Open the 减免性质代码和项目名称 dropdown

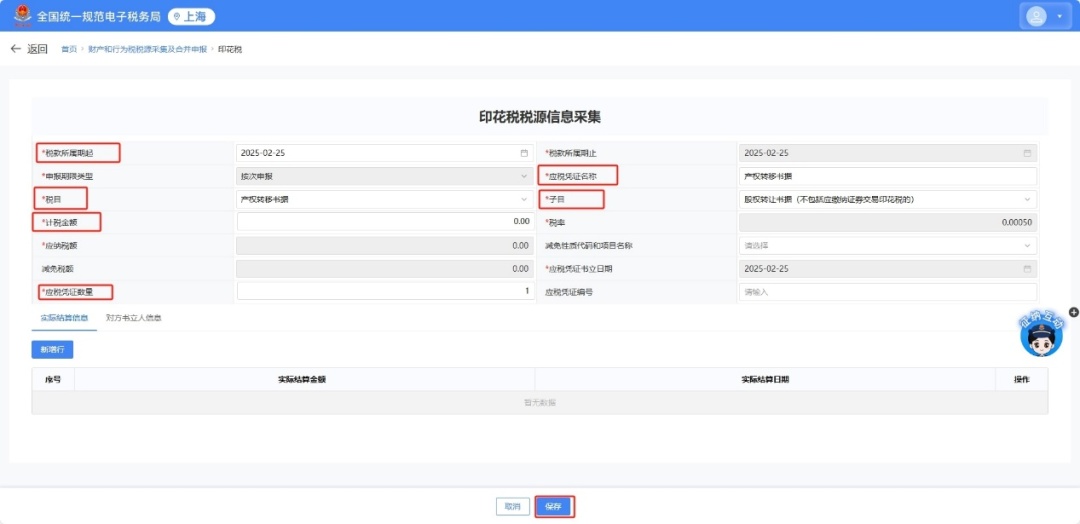(x=1027, y=245)
